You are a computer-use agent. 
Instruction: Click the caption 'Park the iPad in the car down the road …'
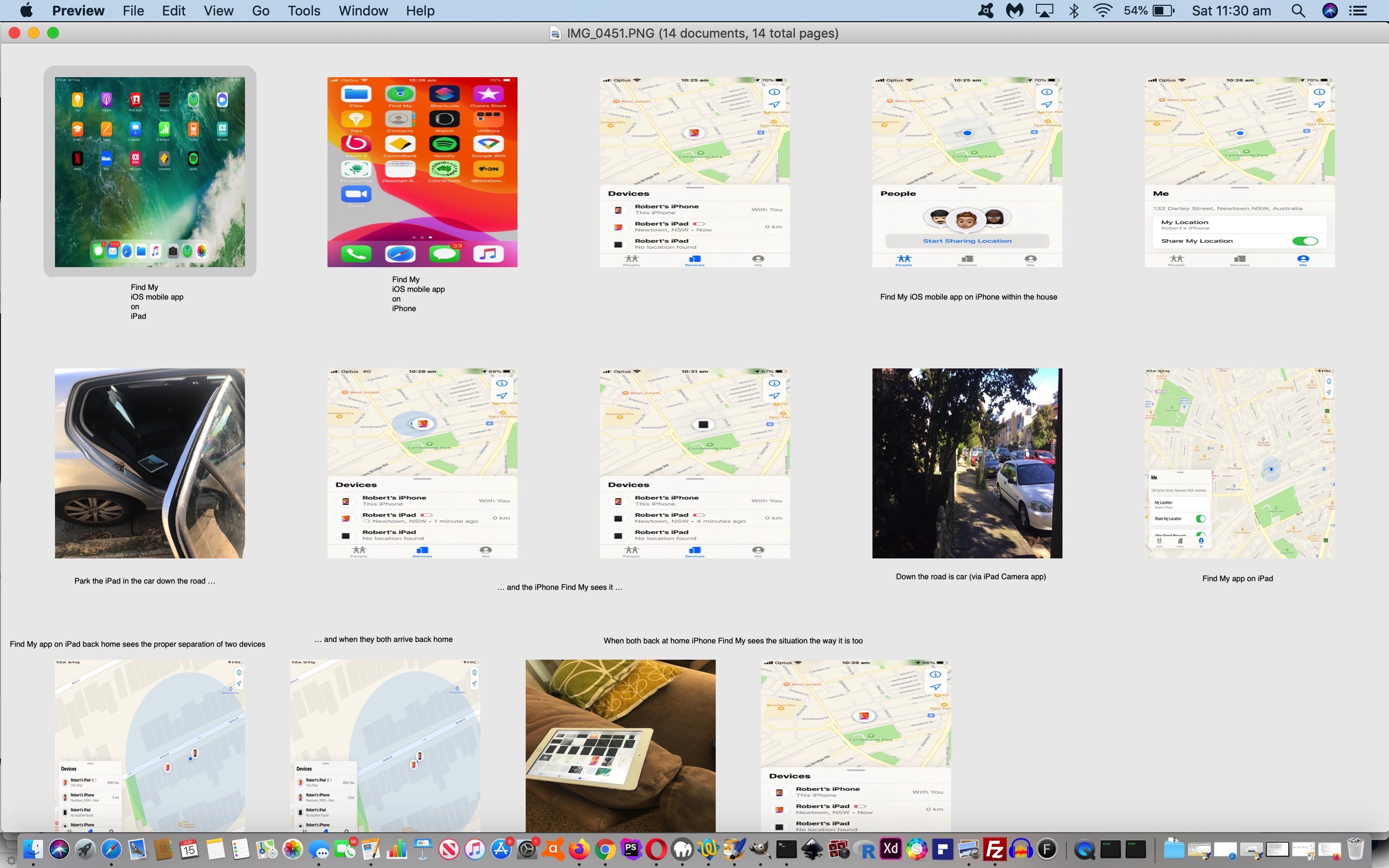tap(145, 581)
